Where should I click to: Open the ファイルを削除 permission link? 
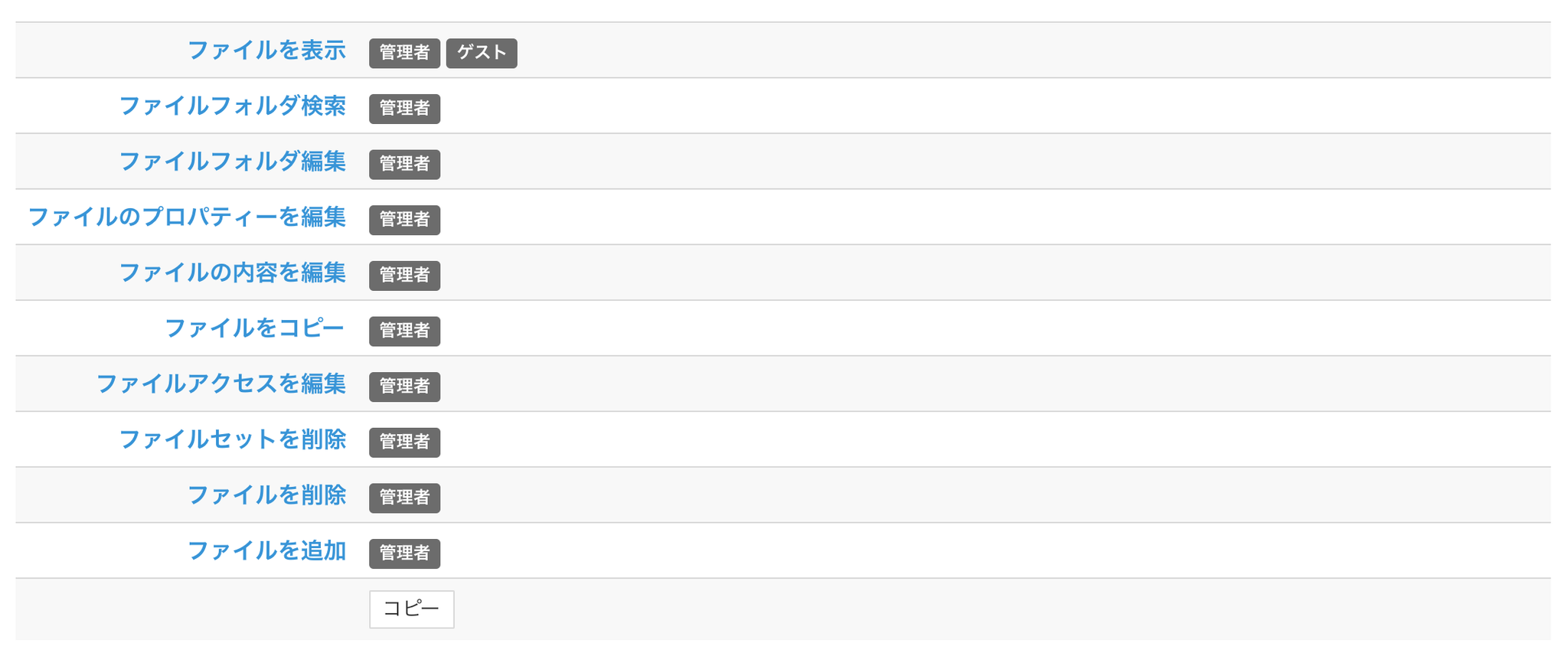[x=266, y=495]
